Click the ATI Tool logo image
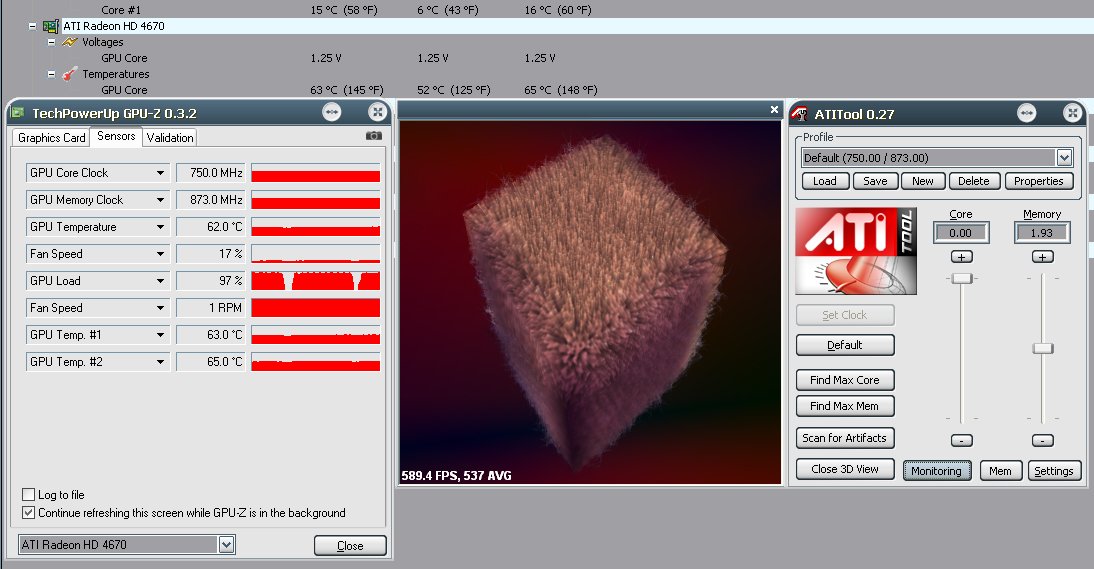 coord(856,251)
